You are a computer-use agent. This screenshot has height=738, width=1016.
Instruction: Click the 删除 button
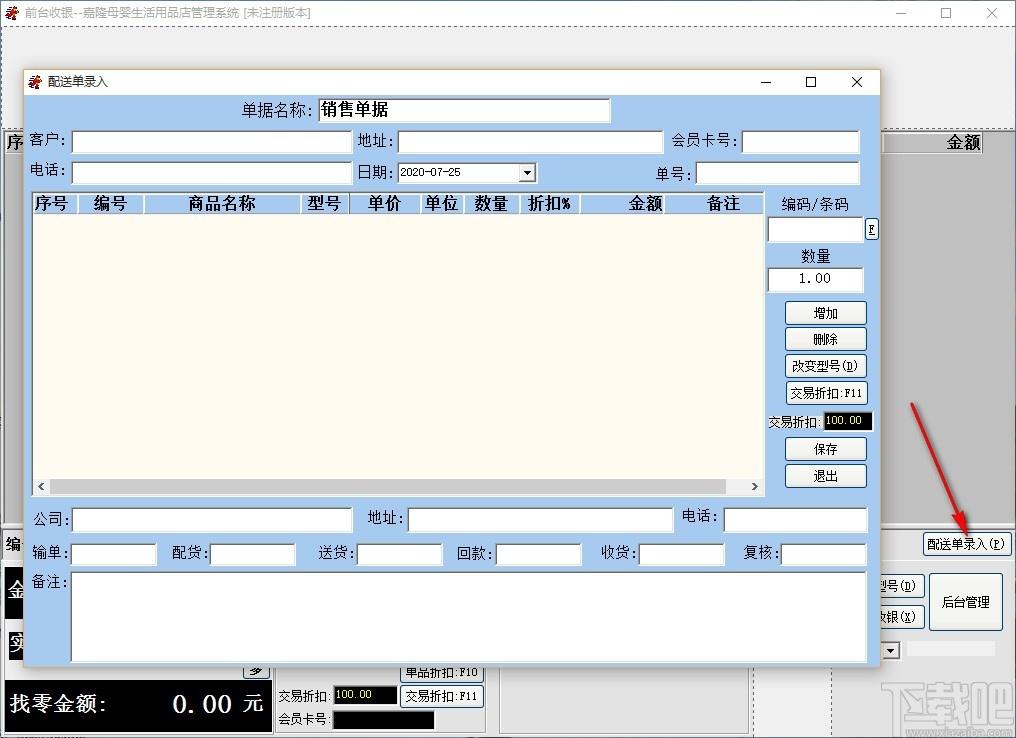tap(826, 339)
